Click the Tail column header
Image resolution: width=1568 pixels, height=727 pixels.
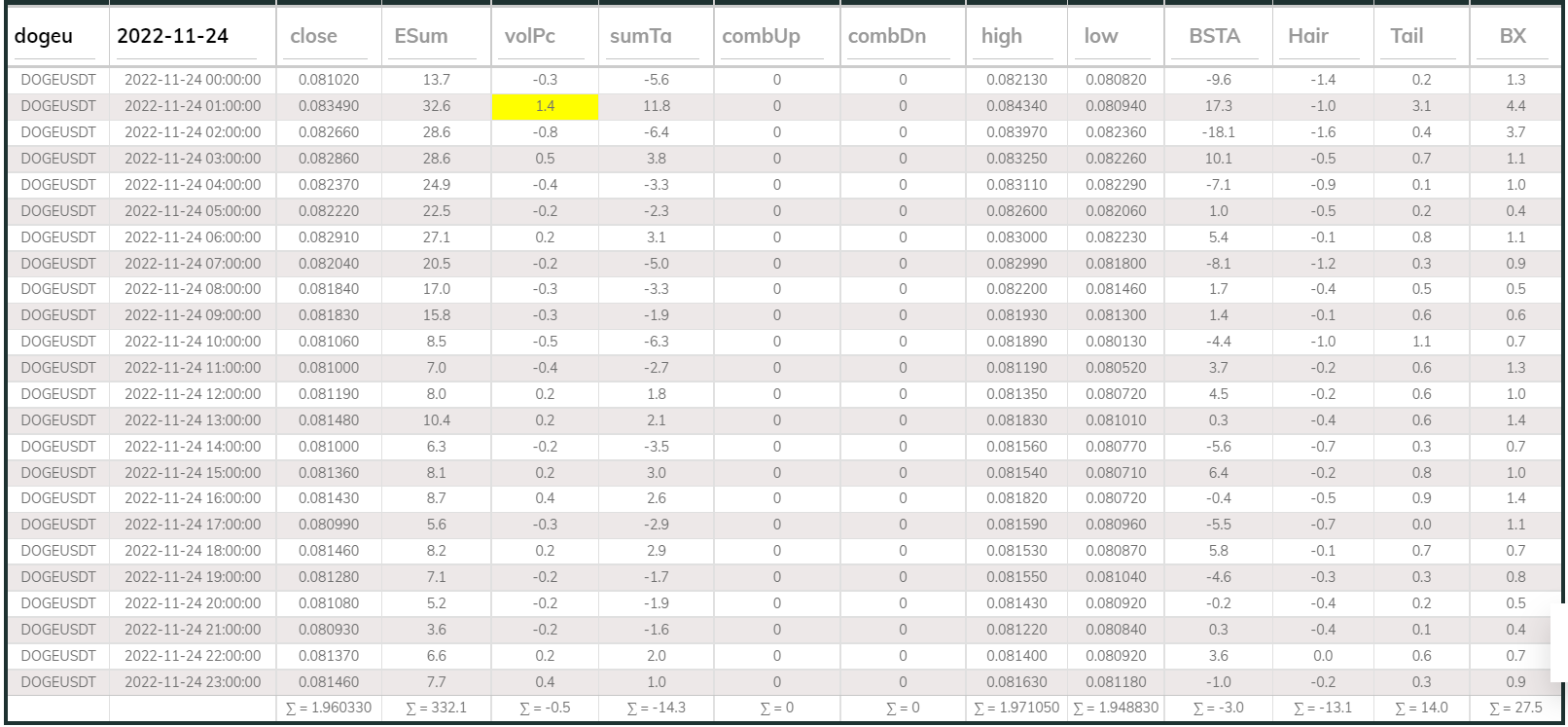(1420, 36)
